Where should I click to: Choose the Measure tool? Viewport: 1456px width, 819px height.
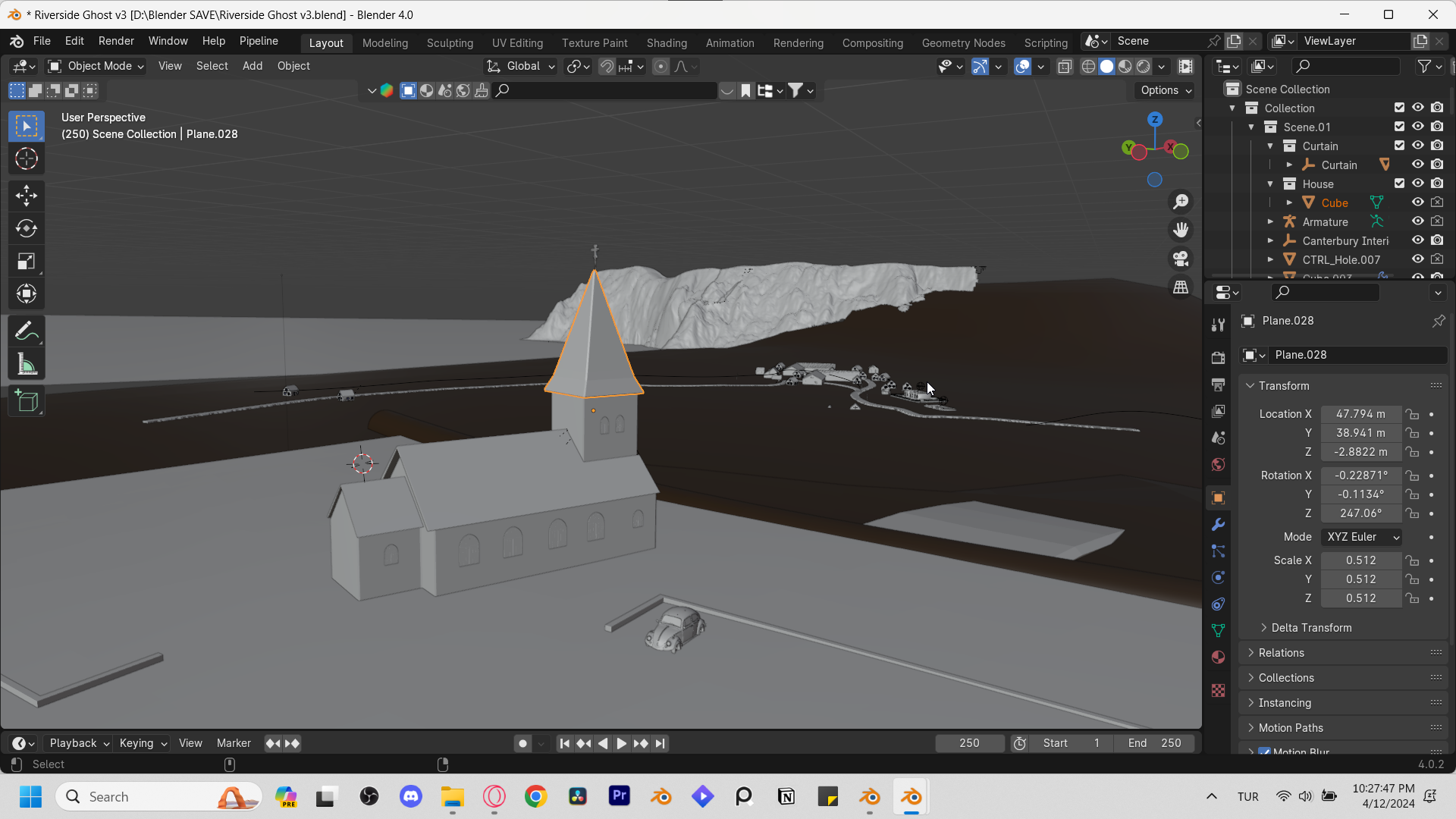[27, 365]
